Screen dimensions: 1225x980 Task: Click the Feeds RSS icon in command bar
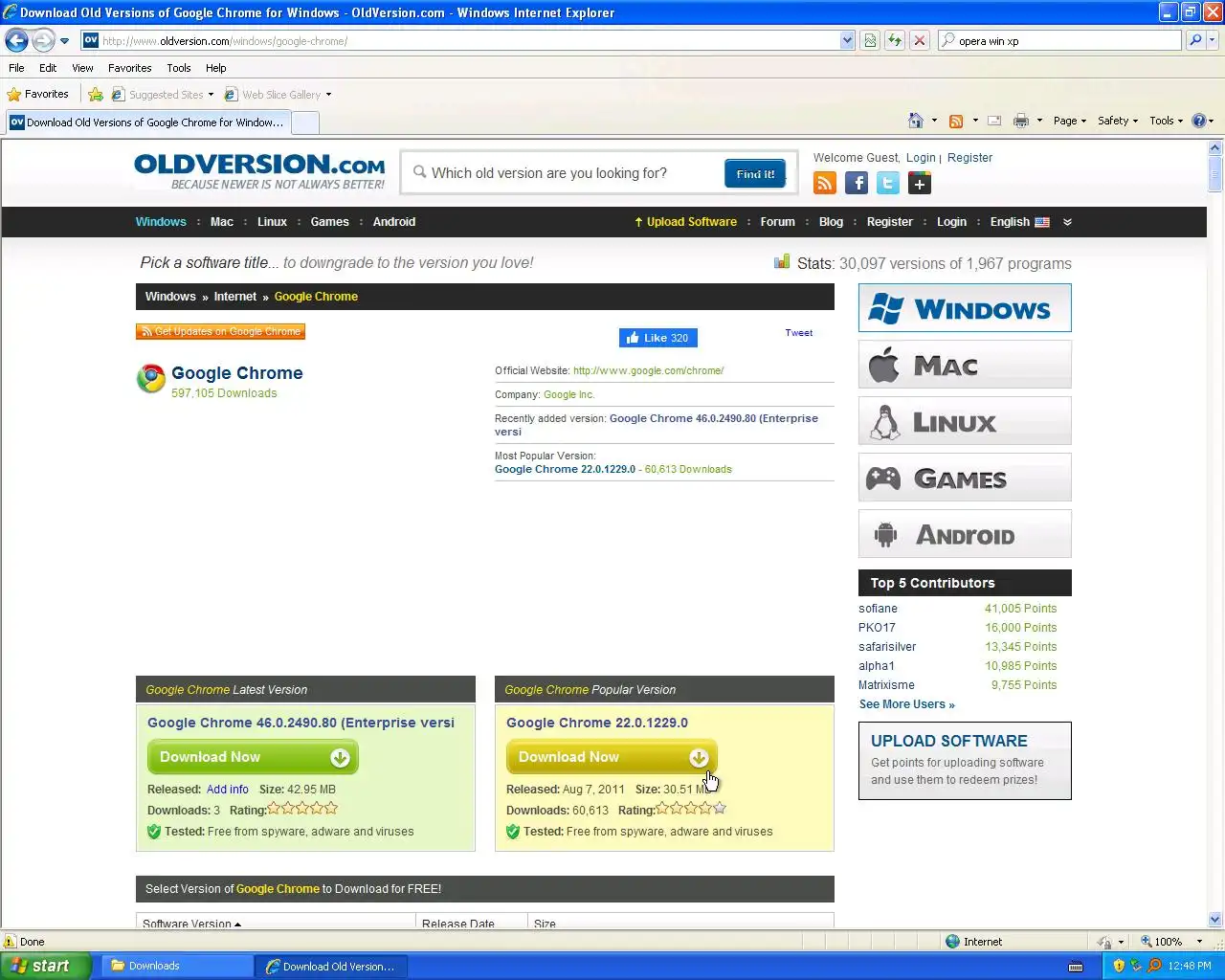pyautogui.click(x=955, y=121)
